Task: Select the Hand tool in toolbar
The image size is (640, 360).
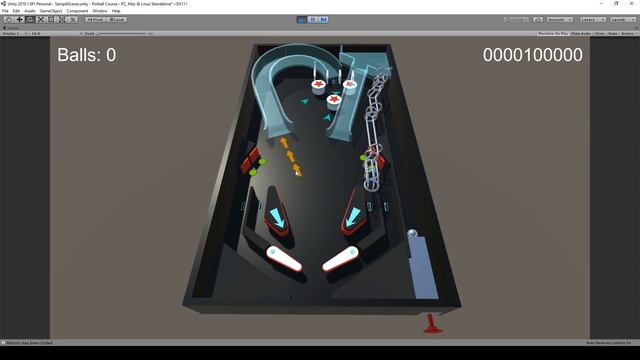Action: coord(9,20)
